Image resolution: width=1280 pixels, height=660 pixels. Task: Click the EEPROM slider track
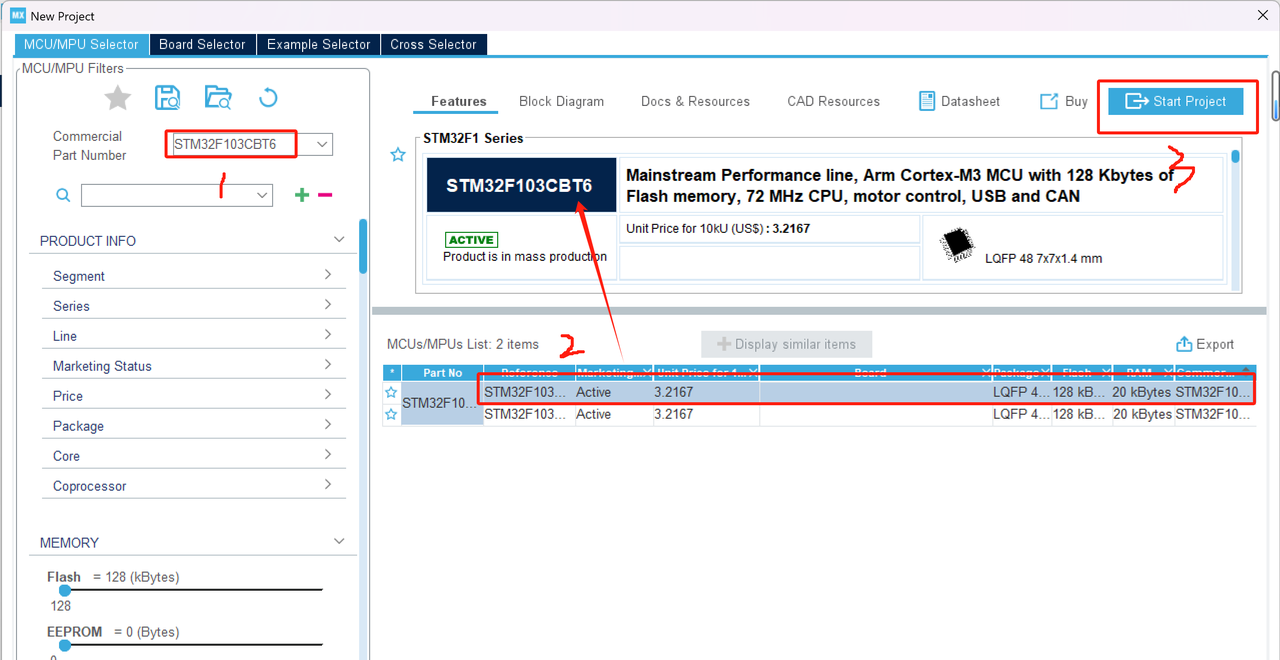coord(190,645)
